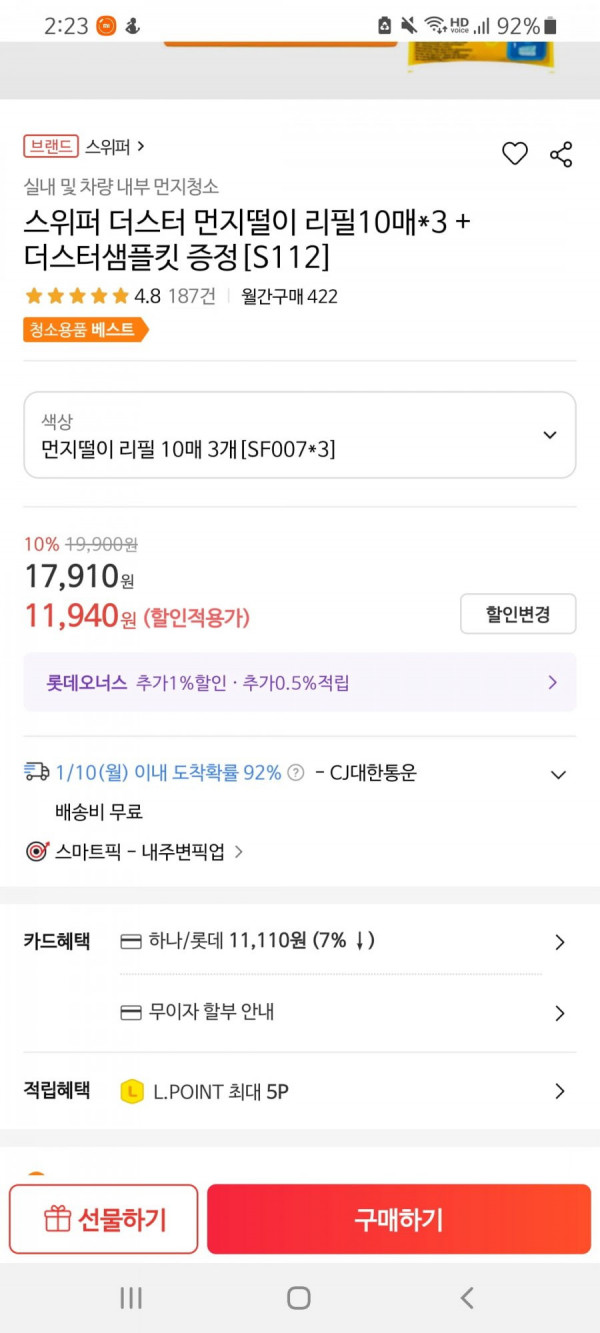Tap the Smart Pick target icon

[x=37, y=852]
